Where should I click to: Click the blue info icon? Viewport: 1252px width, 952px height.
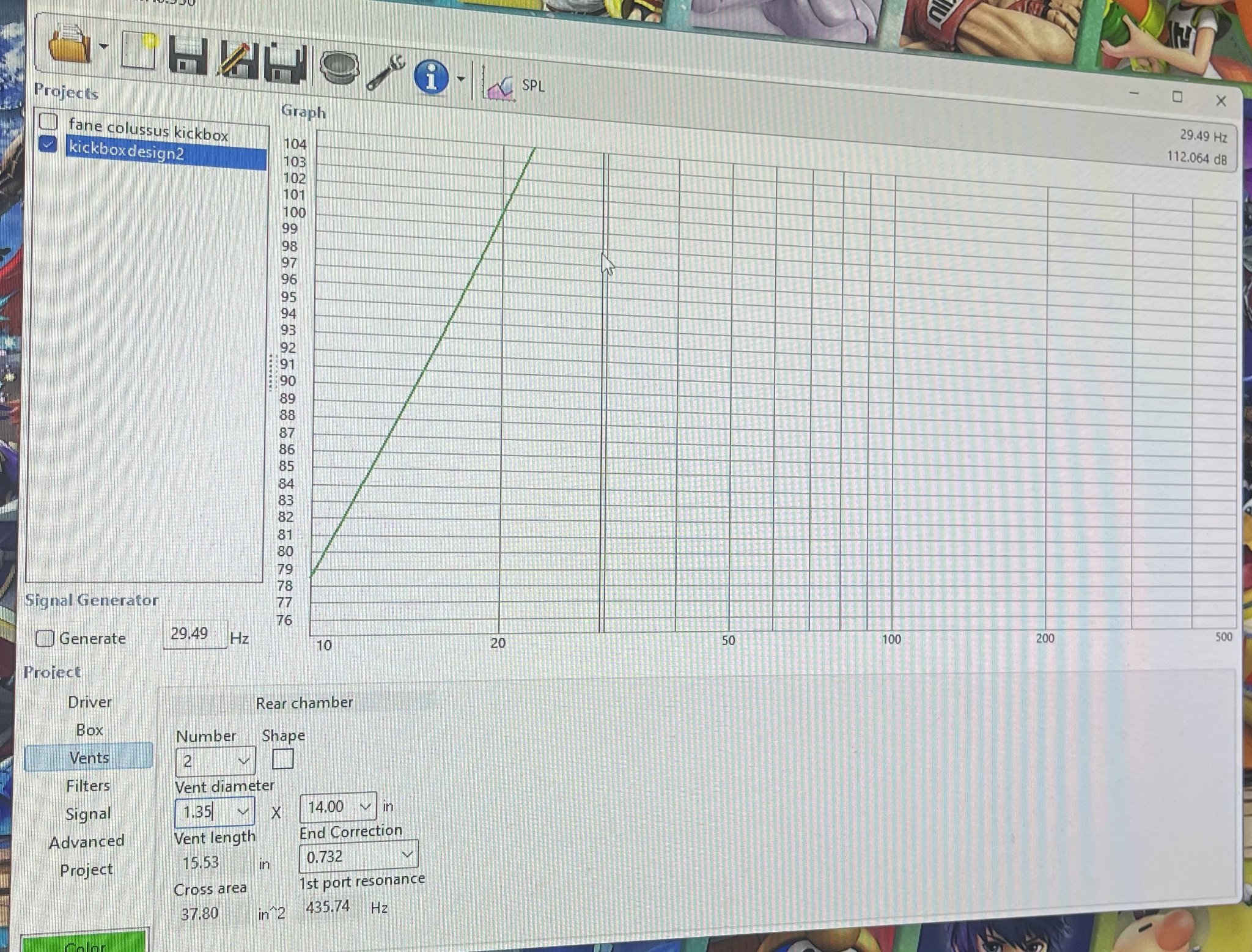click(432, 77)
